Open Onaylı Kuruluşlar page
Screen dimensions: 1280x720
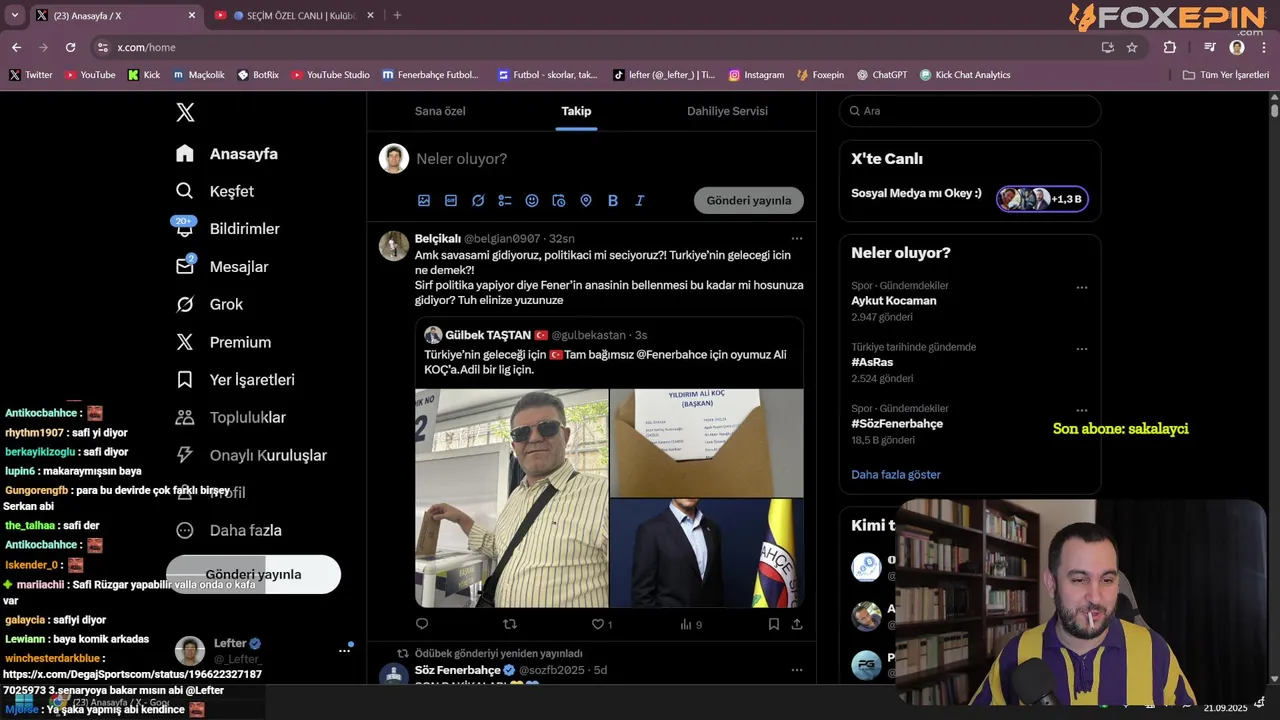[x=251, y=455]
